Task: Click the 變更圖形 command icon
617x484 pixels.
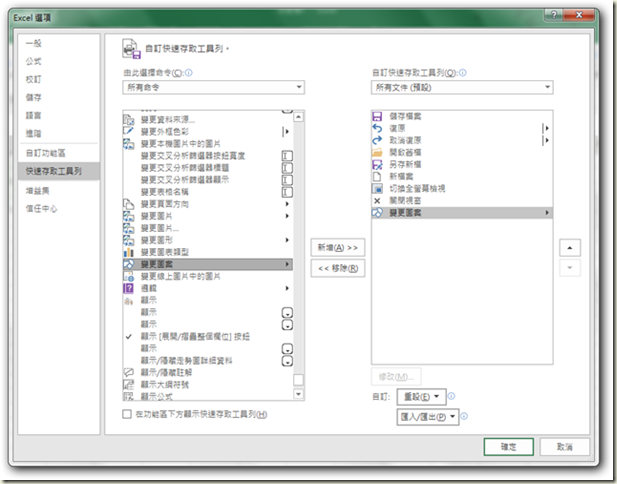Action: [129, 240]
